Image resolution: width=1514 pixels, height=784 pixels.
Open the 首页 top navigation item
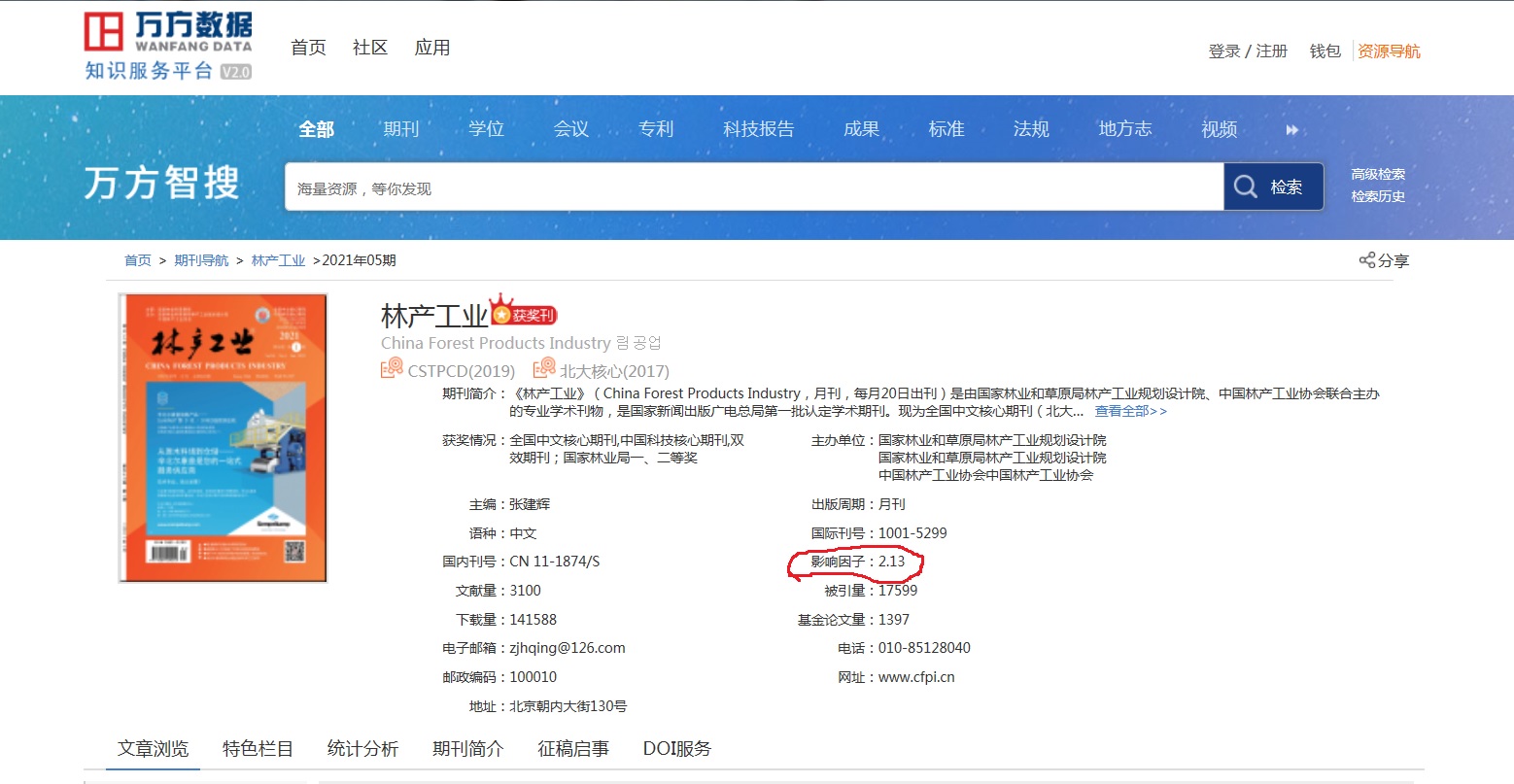tap(308, 48)
